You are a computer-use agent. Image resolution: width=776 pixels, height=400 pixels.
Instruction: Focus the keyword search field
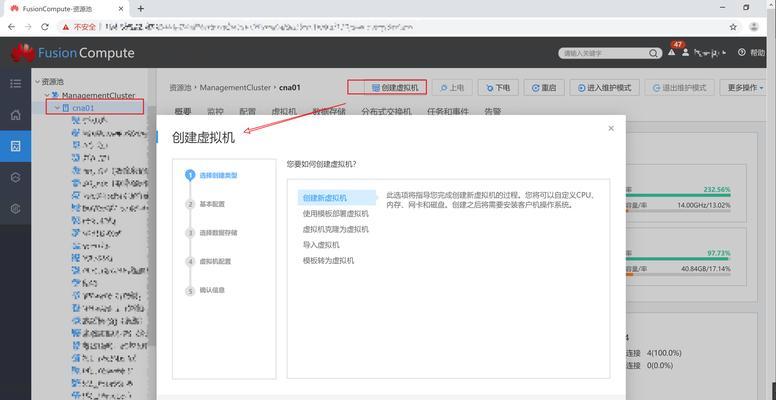(x=605, y=53)
